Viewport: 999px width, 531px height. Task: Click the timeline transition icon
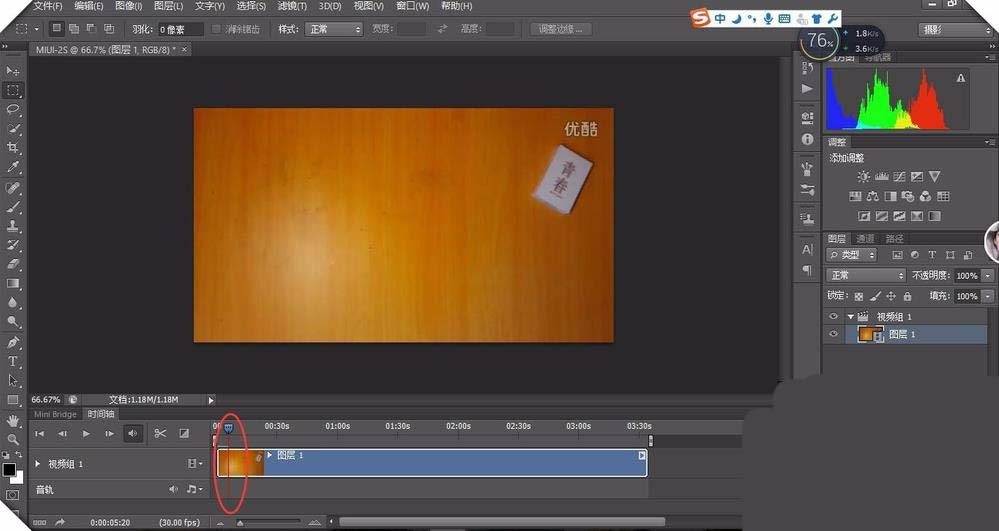[184, 433]
